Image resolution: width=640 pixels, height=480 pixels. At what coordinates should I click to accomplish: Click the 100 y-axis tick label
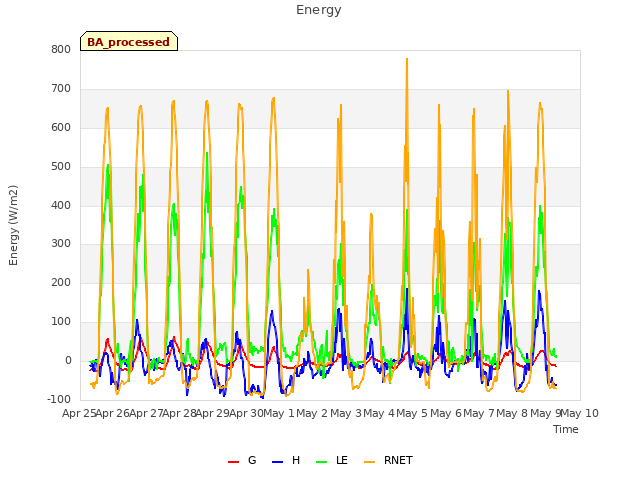61,322
